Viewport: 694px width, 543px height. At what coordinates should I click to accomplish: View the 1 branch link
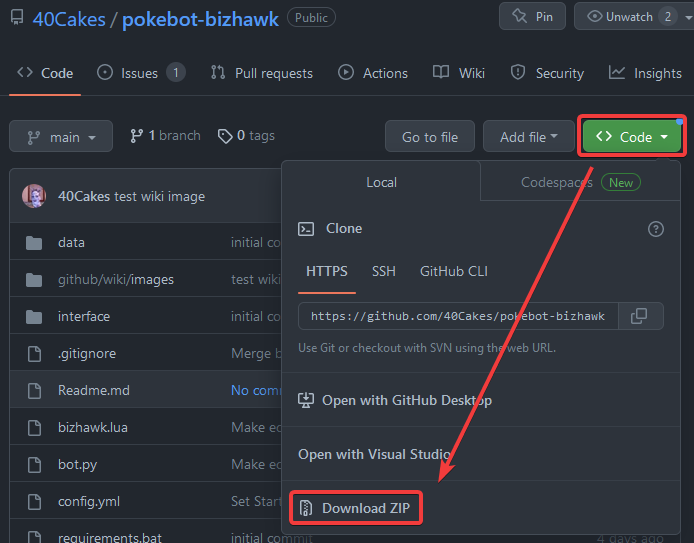coord(166,135)
